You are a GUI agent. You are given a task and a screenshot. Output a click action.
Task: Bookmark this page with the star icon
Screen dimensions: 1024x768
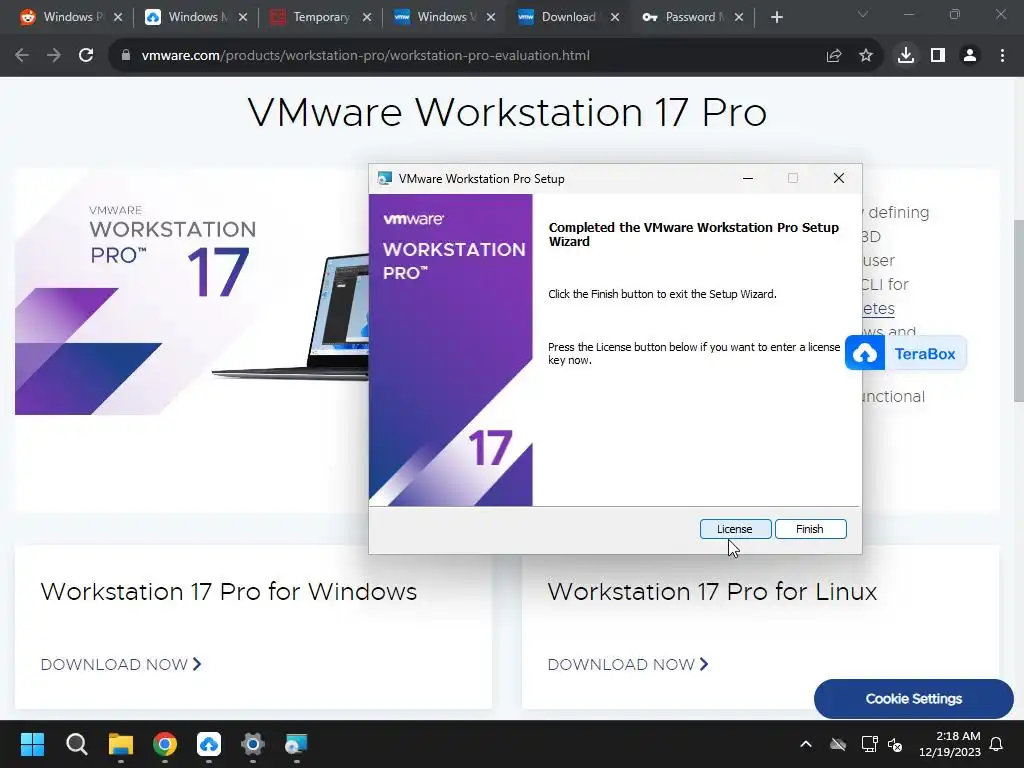point(866,56)
